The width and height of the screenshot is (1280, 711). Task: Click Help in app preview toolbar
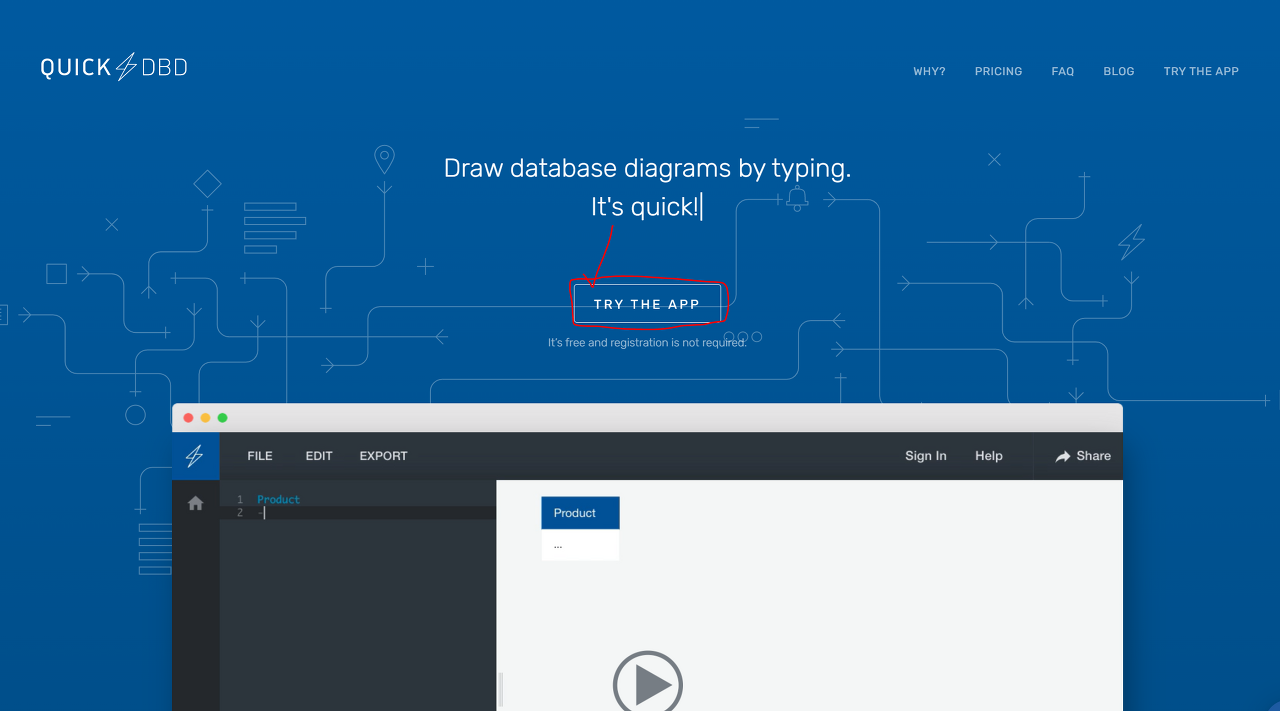click(989, 456)
